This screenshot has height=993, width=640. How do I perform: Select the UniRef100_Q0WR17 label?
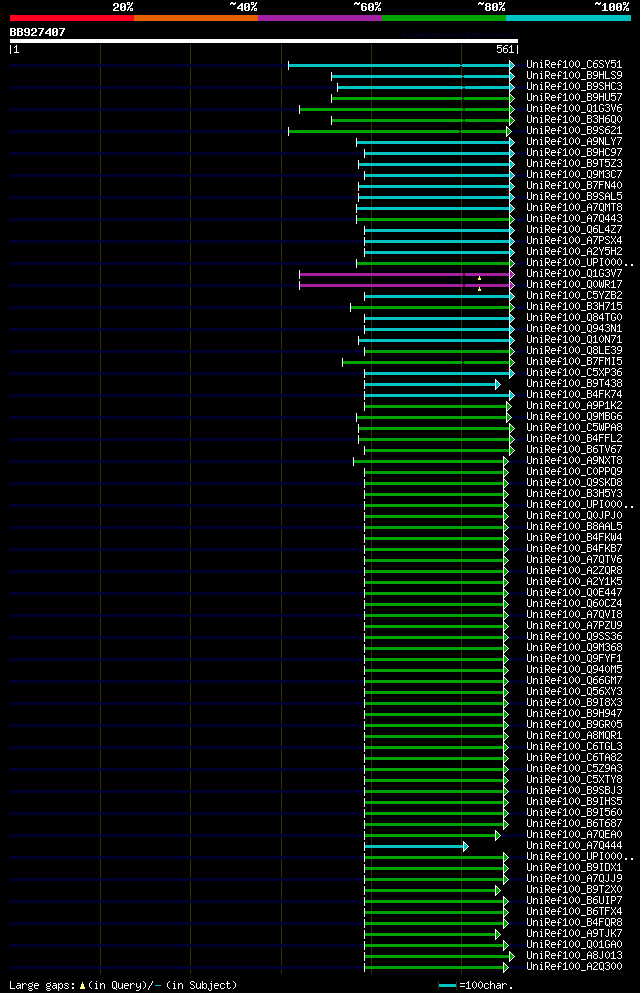(x=574, y=284)
